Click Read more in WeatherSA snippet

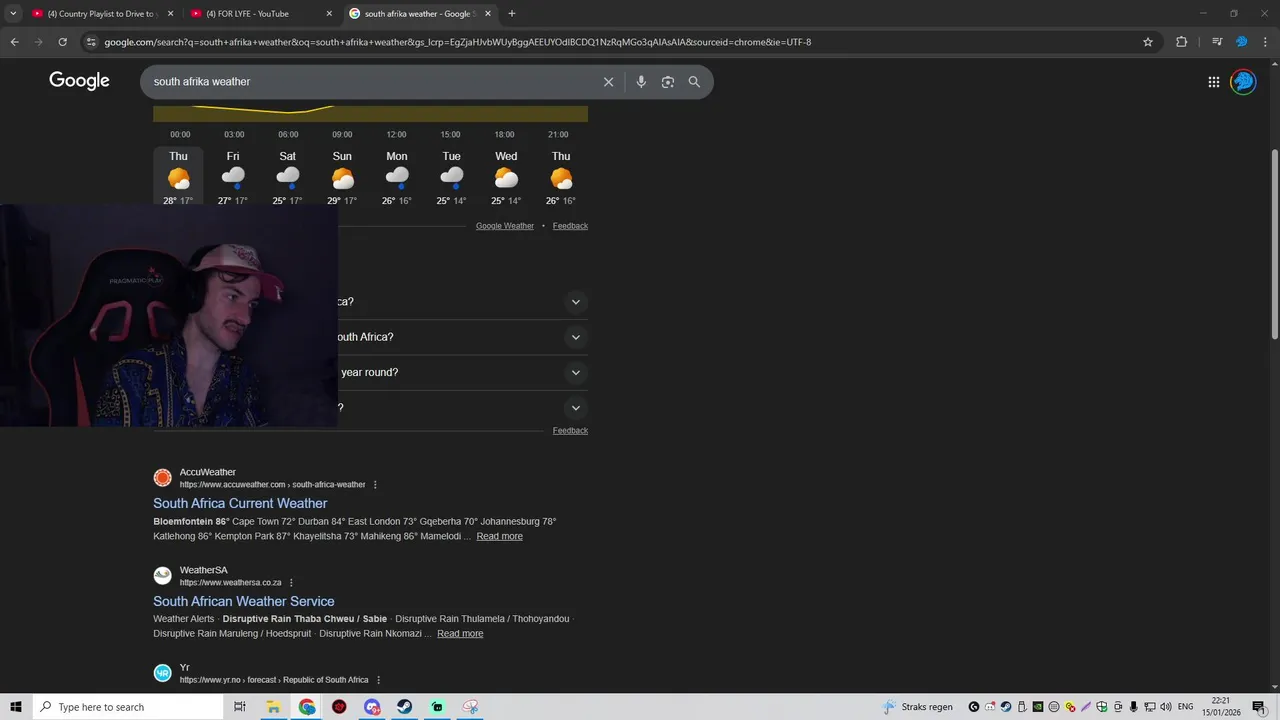tap(460, 634)
